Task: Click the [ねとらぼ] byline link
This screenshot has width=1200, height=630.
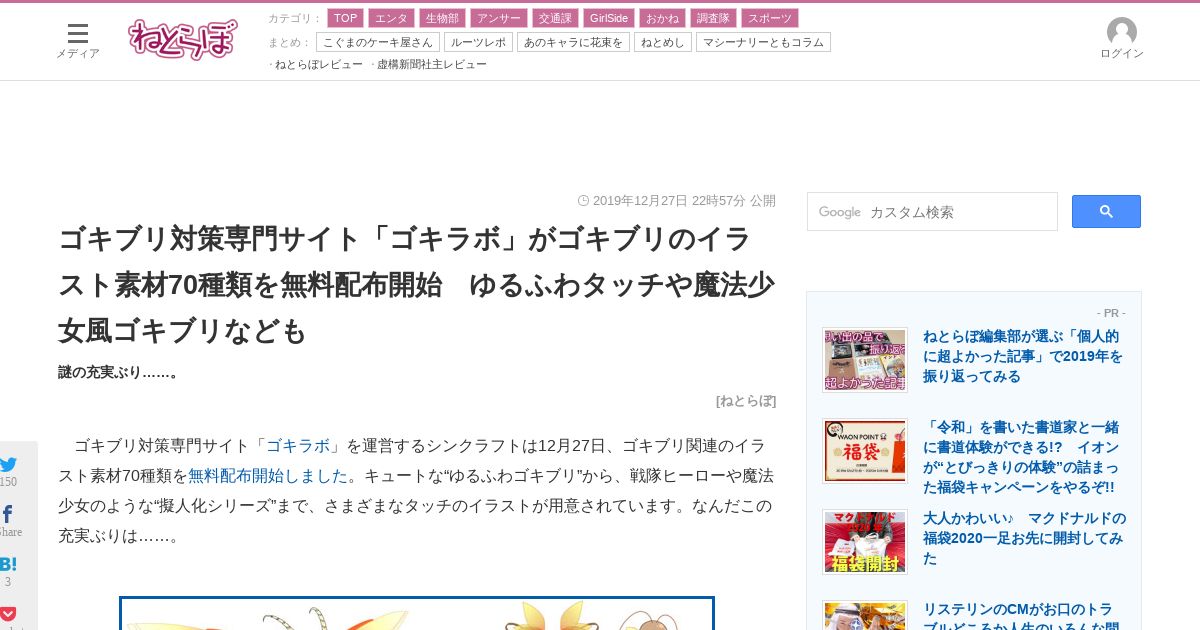Action: pos(746,400)
